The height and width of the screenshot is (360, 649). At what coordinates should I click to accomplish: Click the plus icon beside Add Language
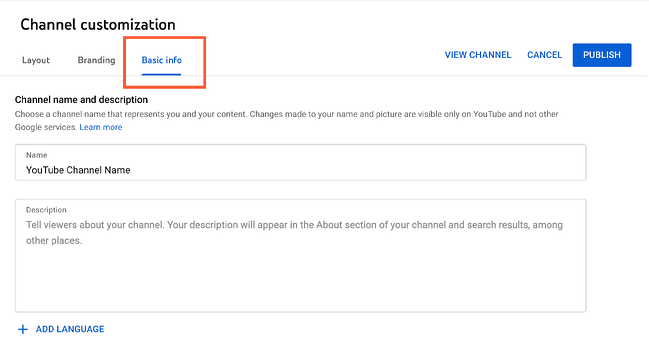[x=23, y=329]
